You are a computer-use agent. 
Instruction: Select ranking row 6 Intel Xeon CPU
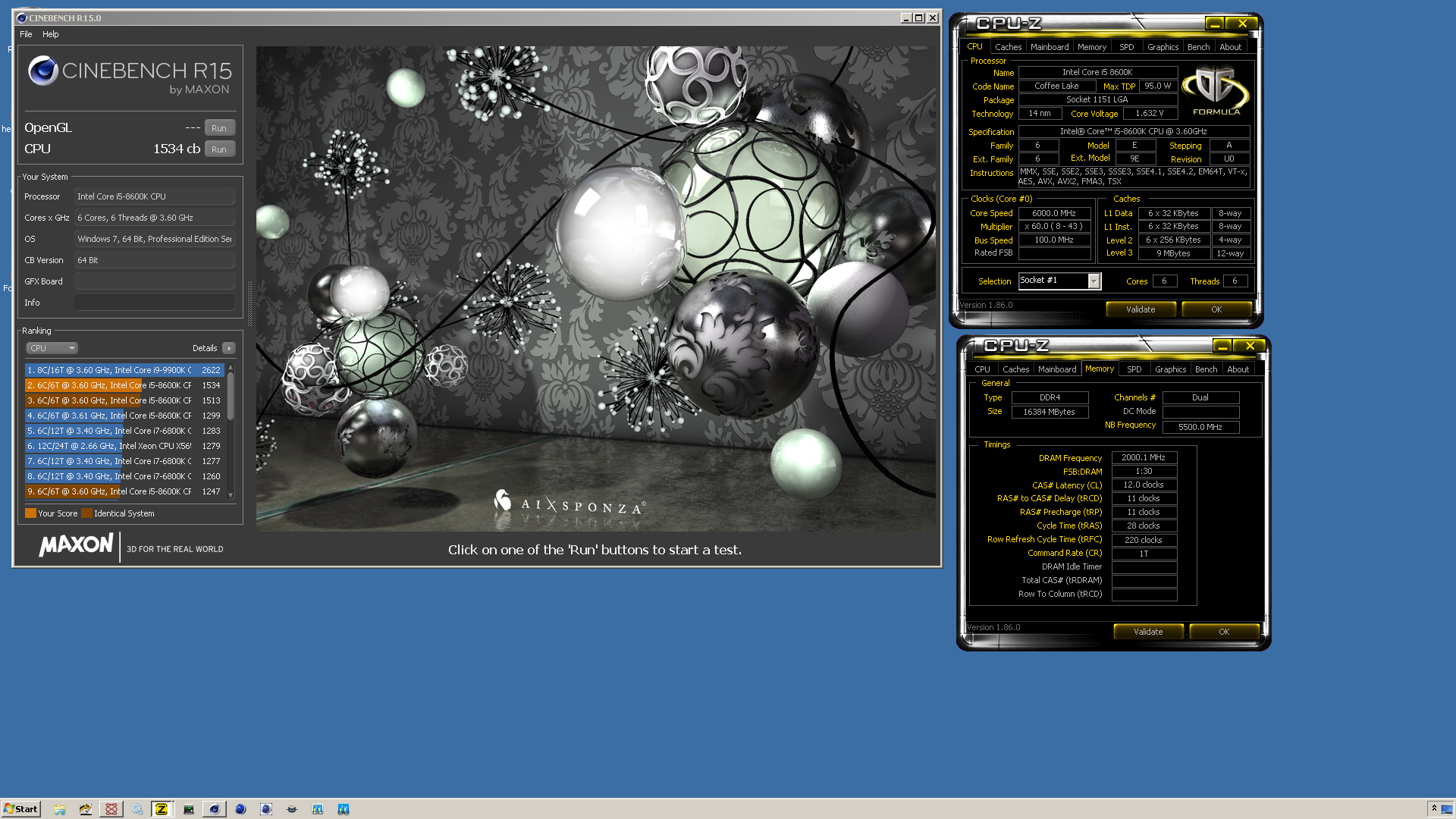[x=124, y=446]
